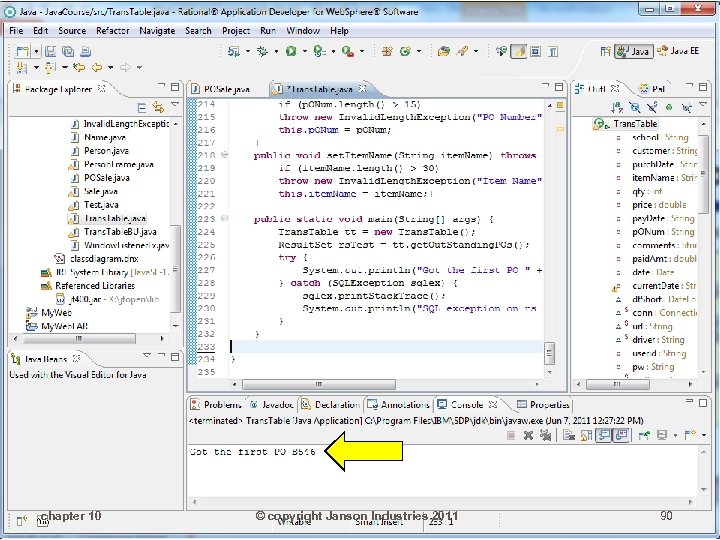Click Remove Launch console icon
Image resolution: width=720 pixels, height=540 pixels.
click(528, 435)
